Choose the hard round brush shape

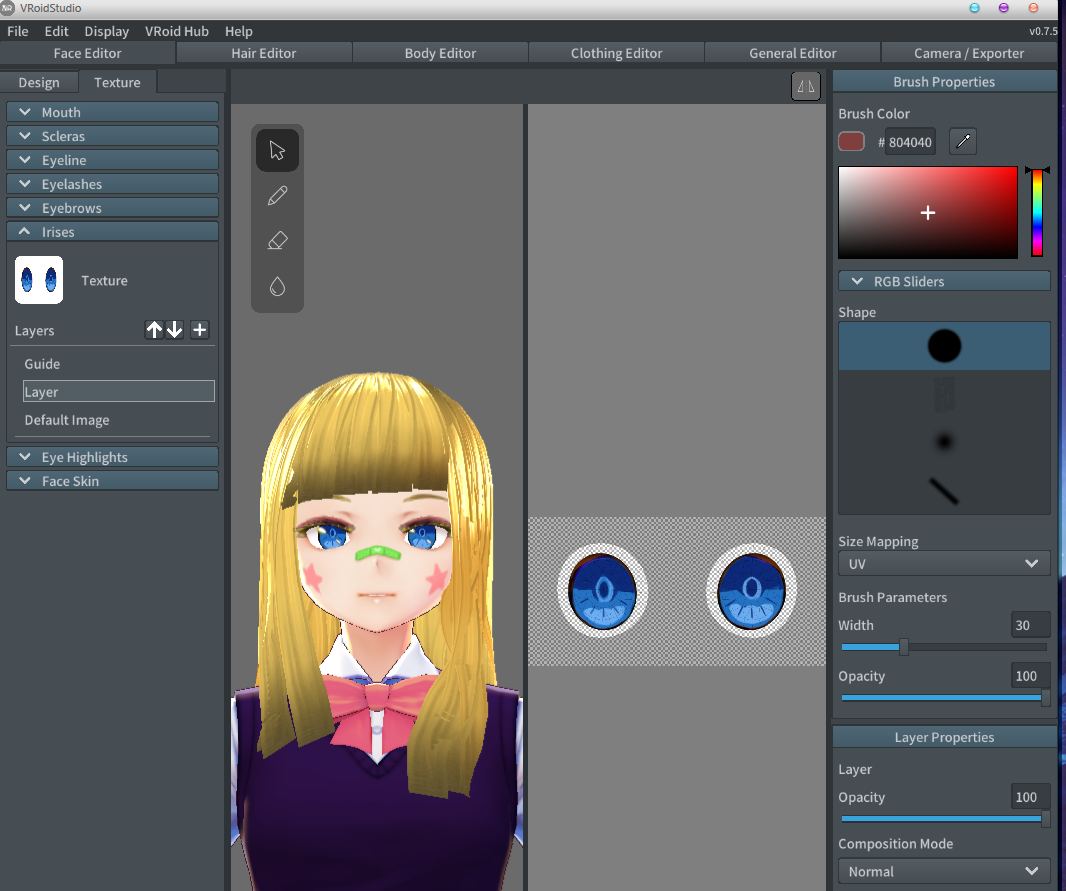click(x=944, y=346)
